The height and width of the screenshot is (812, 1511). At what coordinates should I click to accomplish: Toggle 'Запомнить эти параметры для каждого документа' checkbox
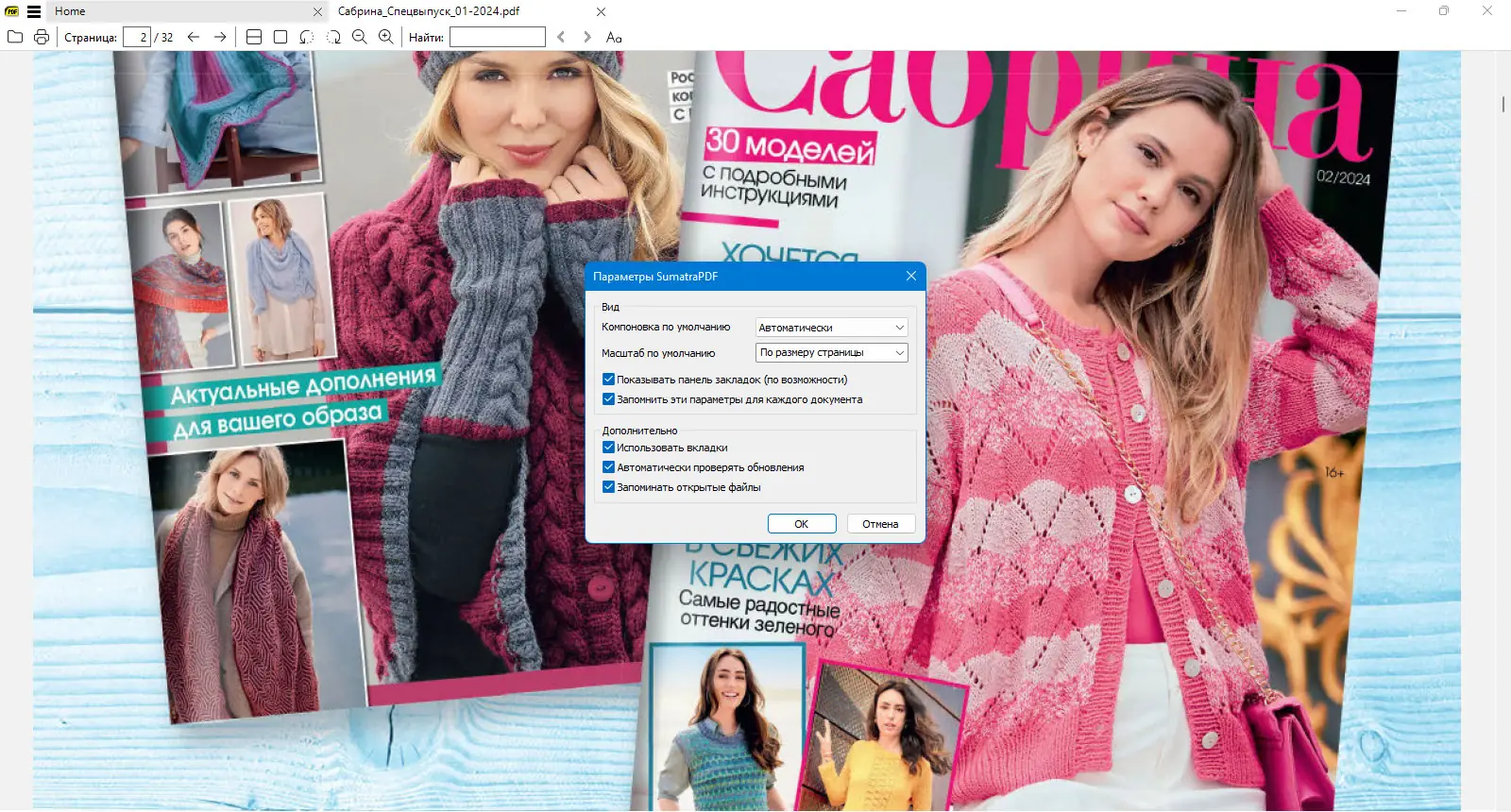pos(608,399)
